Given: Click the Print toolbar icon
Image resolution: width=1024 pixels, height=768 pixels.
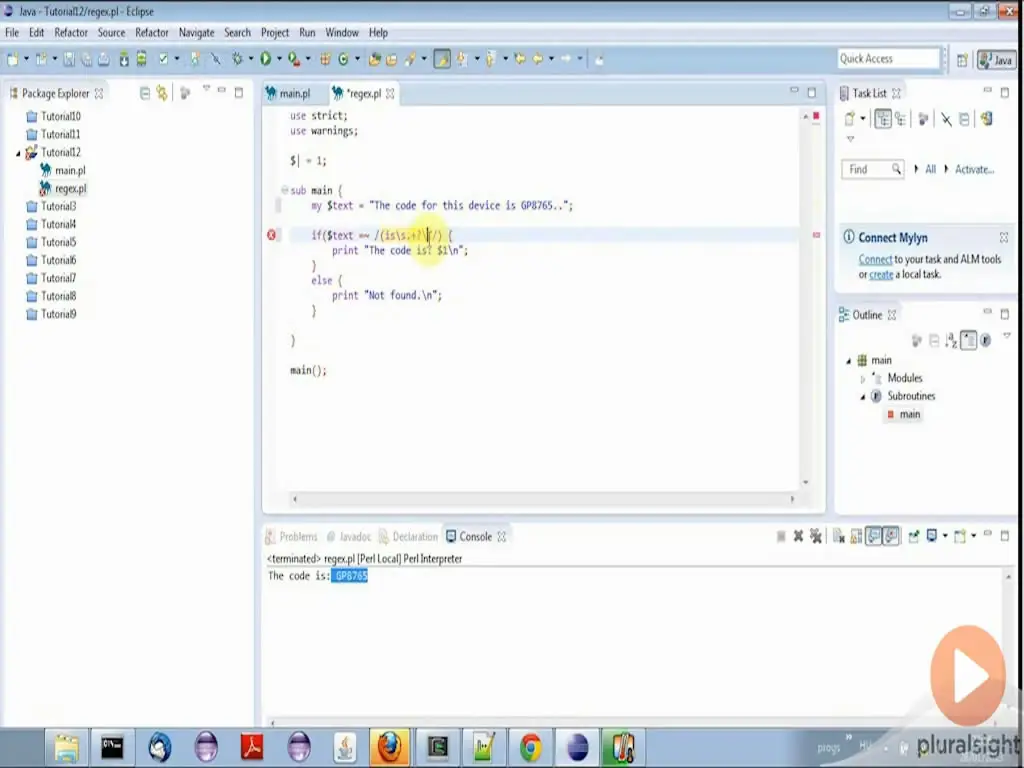Looking at the screenshot, I should pyautogui.click(x=104, y=59).
